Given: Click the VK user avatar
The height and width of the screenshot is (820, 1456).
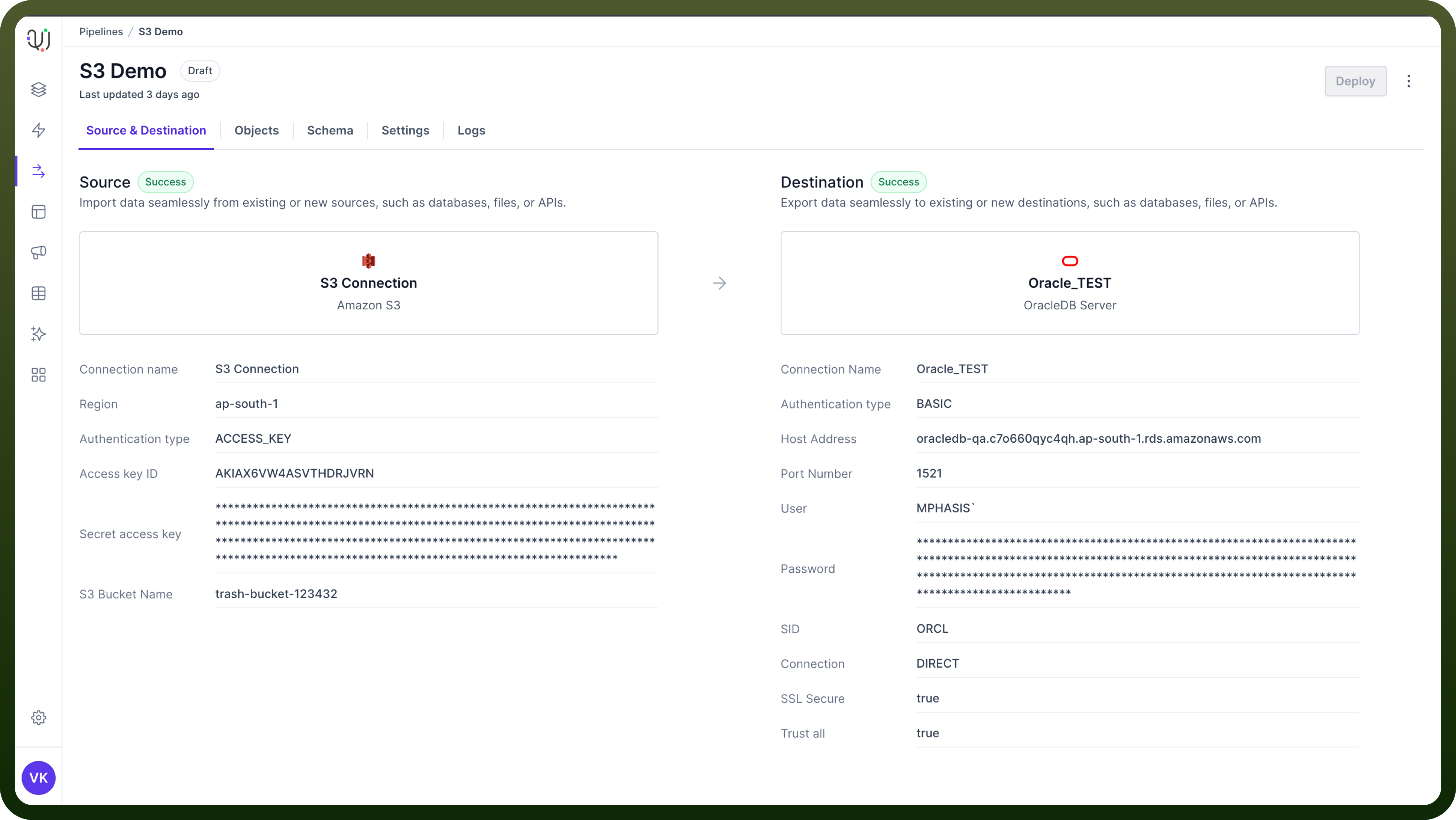Looking at the screenshot, I should pyautogui.click(x=38, y=778).
